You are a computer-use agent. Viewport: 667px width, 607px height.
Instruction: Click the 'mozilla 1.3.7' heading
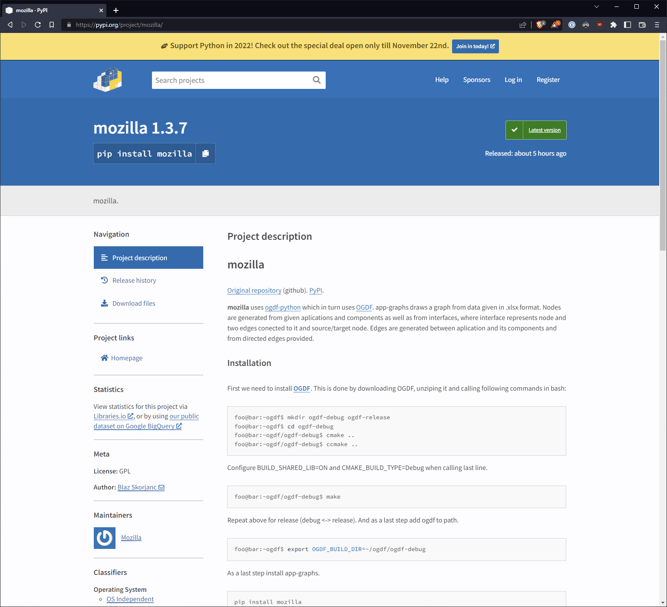140,128
